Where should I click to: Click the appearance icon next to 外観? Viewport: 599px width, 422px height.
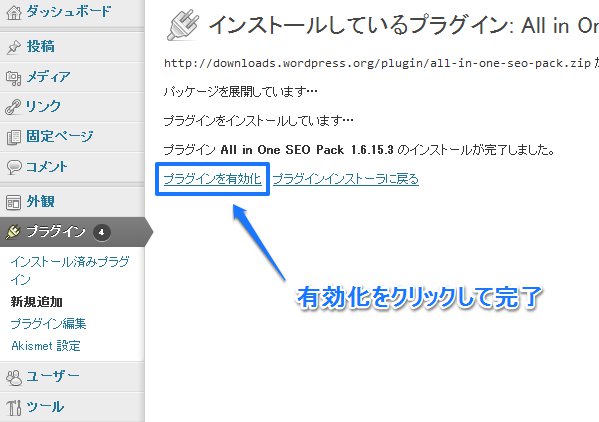point(13,202)
